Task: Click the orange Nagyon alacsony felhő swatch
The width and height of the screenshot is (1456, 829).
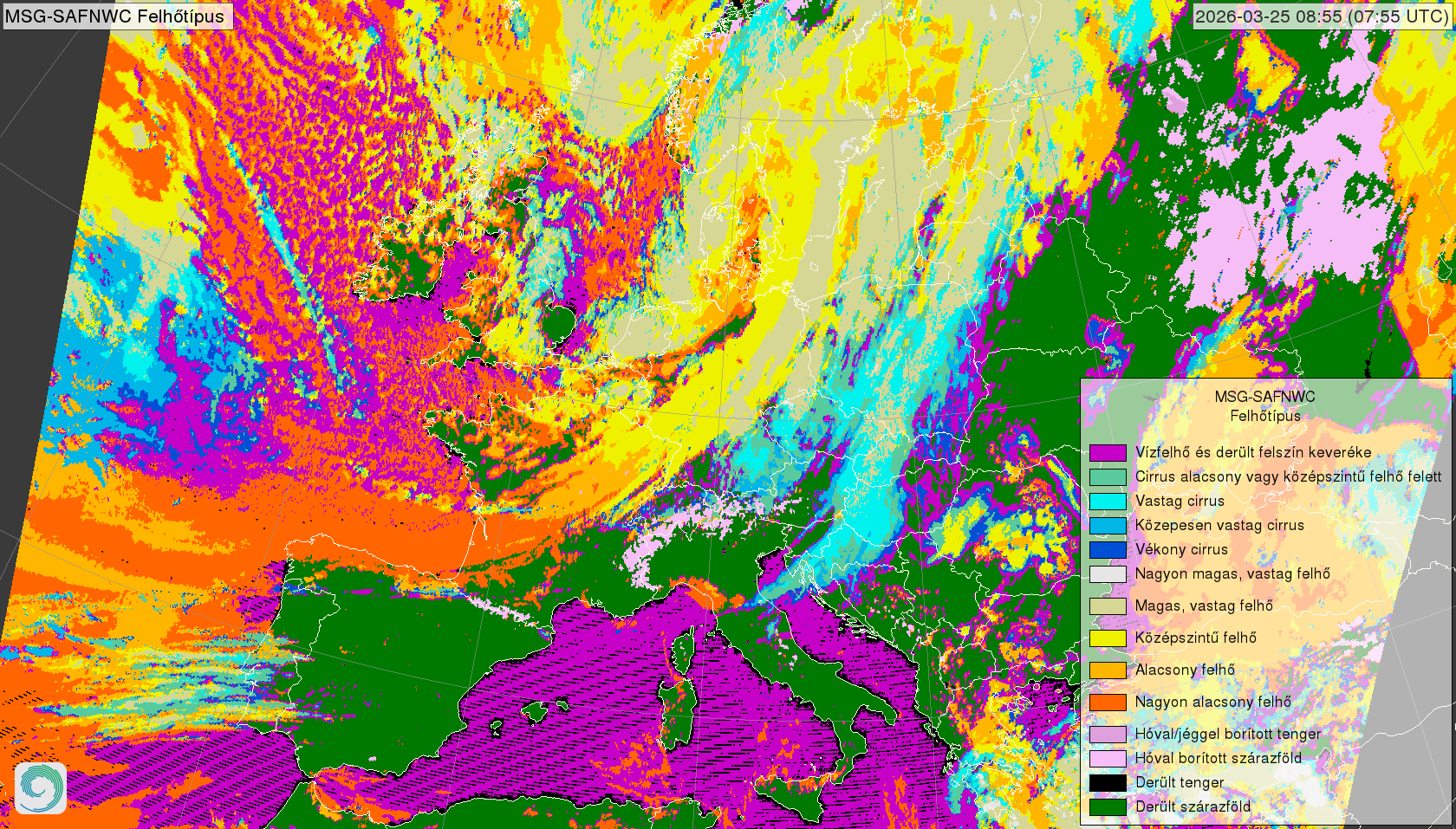Action: pyautogui.click(x=1108, y=702)
